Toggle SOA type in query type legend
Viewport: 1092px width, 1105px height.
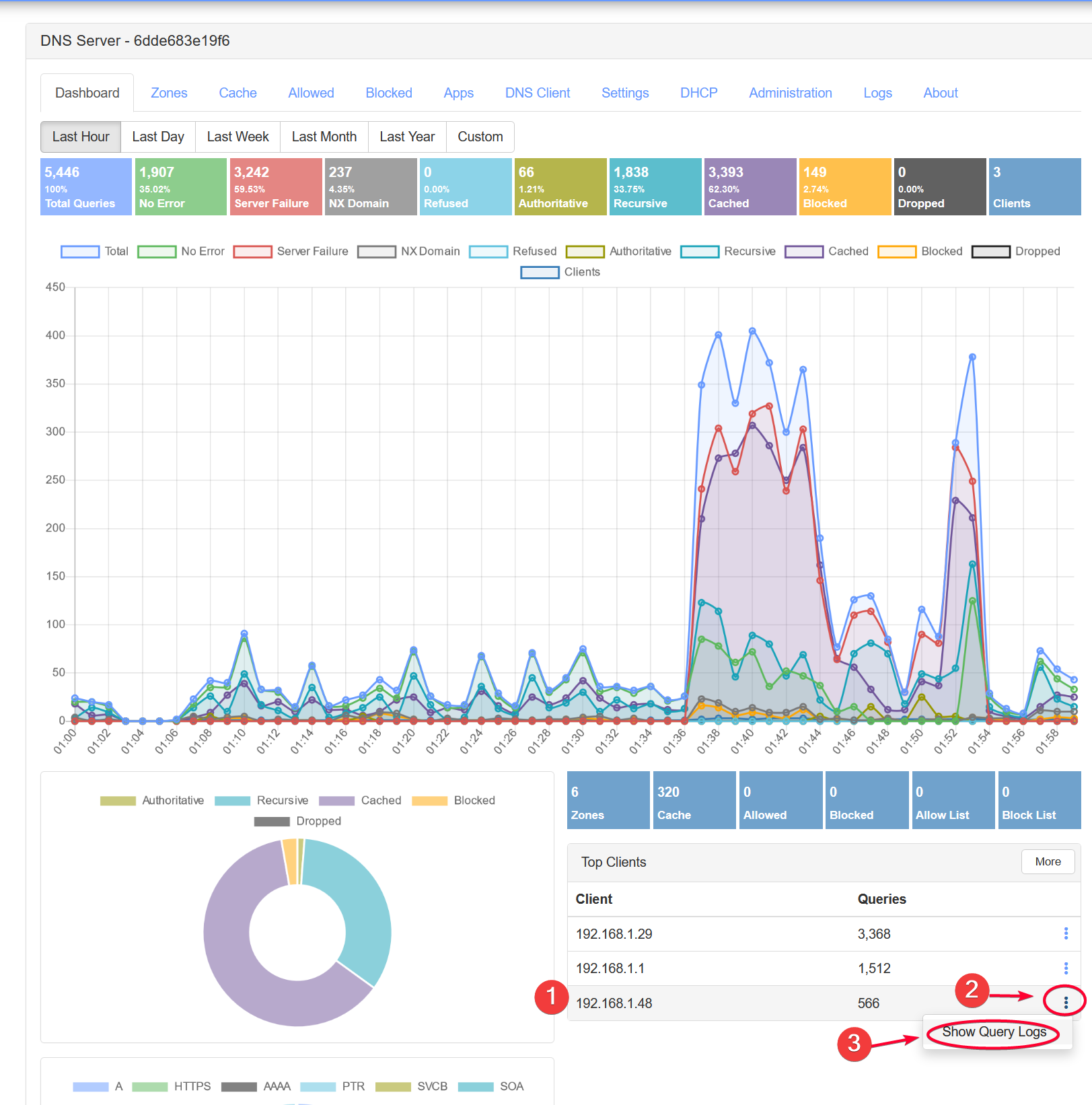pos(491,1086)
